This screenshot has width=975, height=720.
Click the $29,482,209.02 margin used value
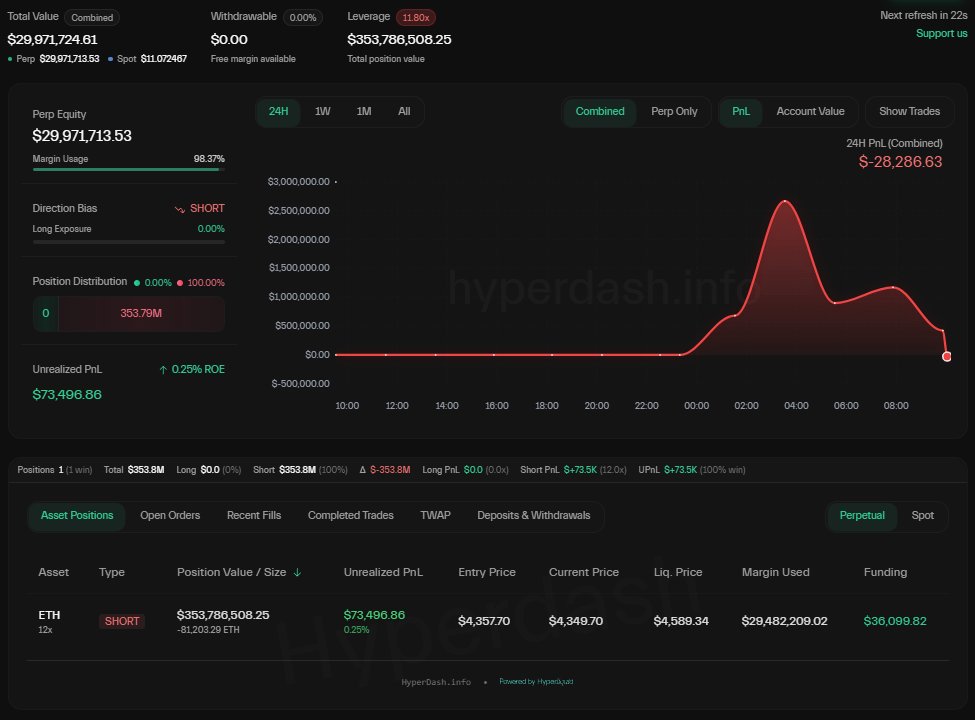tap(784, 621)
